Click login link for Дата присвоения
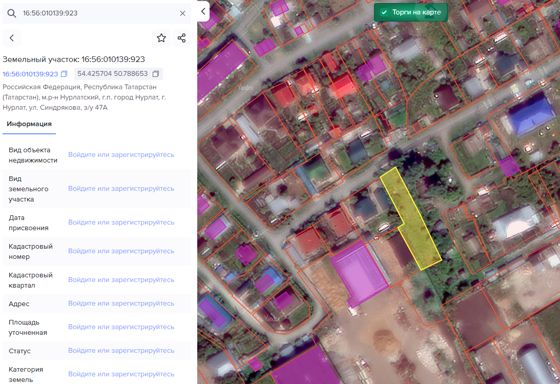Viewport: 560px width, 384px height. 121,223
